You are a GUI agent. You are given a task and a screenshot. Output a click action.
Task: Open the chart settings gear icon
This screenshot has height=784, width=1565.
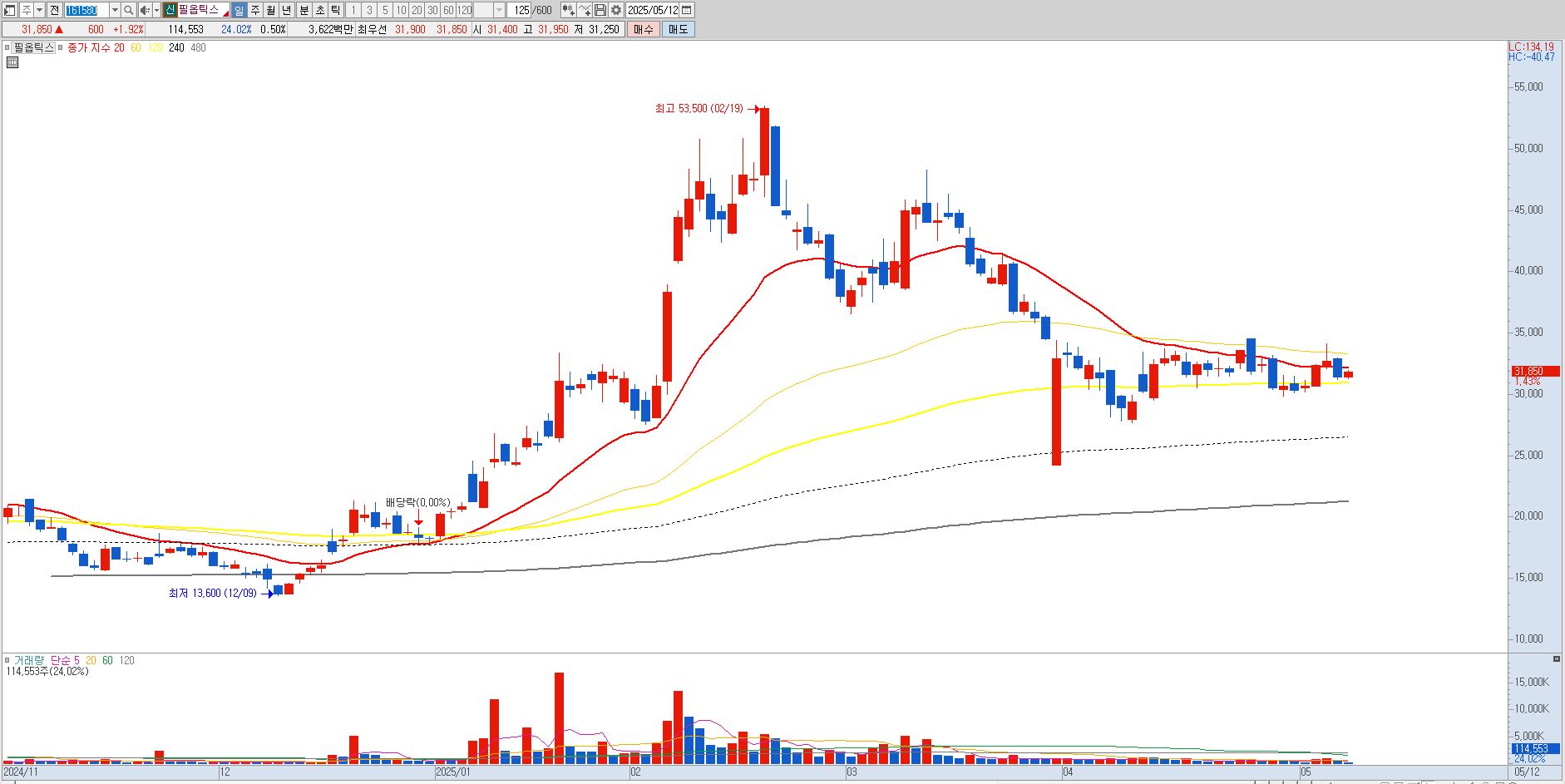point(616,10)
